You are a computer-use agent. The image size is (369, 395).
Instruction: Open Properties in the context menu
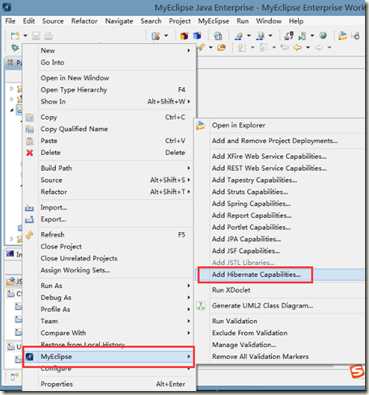[57, 384]
